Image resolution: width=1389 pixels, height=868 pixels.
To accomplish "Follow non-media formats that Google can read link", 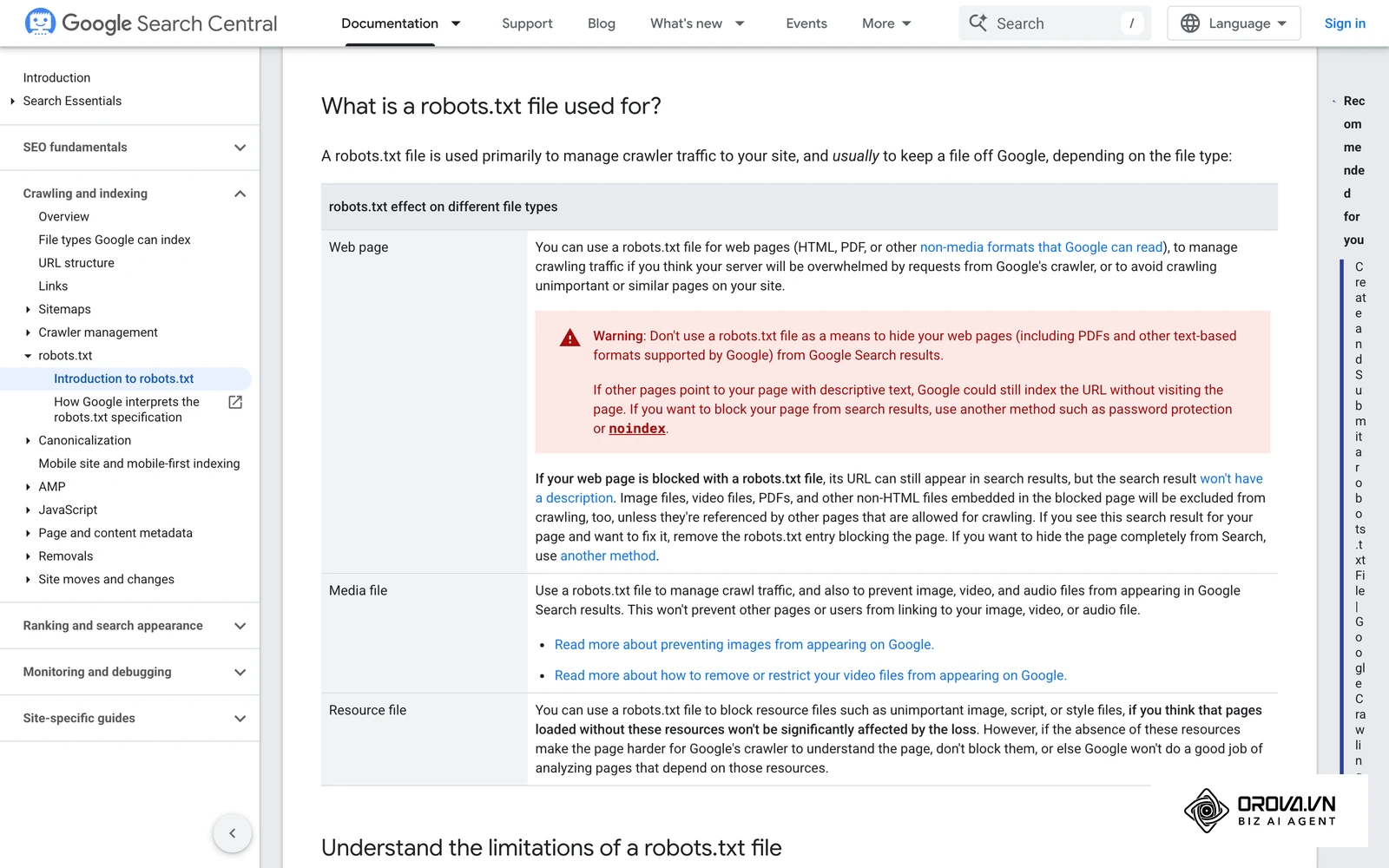I will (1041, 247).
